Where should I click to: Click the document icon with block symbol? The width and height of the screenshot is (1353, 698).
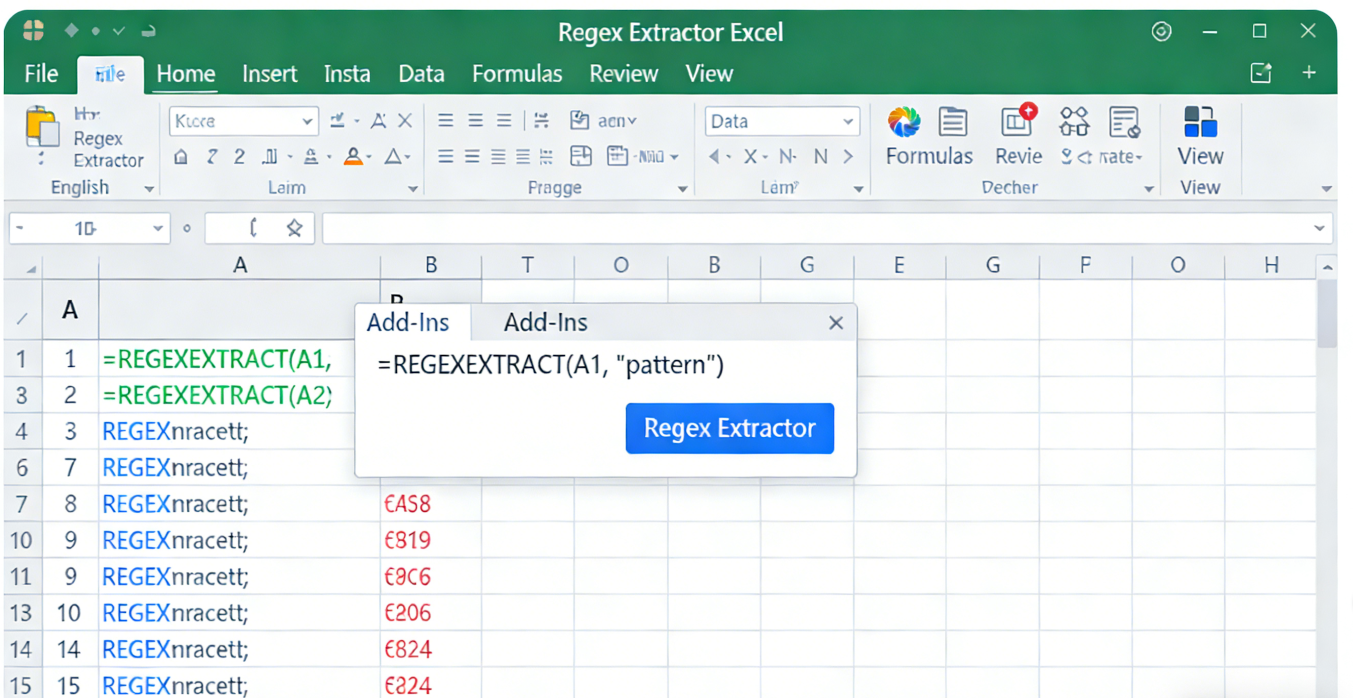pos(1125,122)
